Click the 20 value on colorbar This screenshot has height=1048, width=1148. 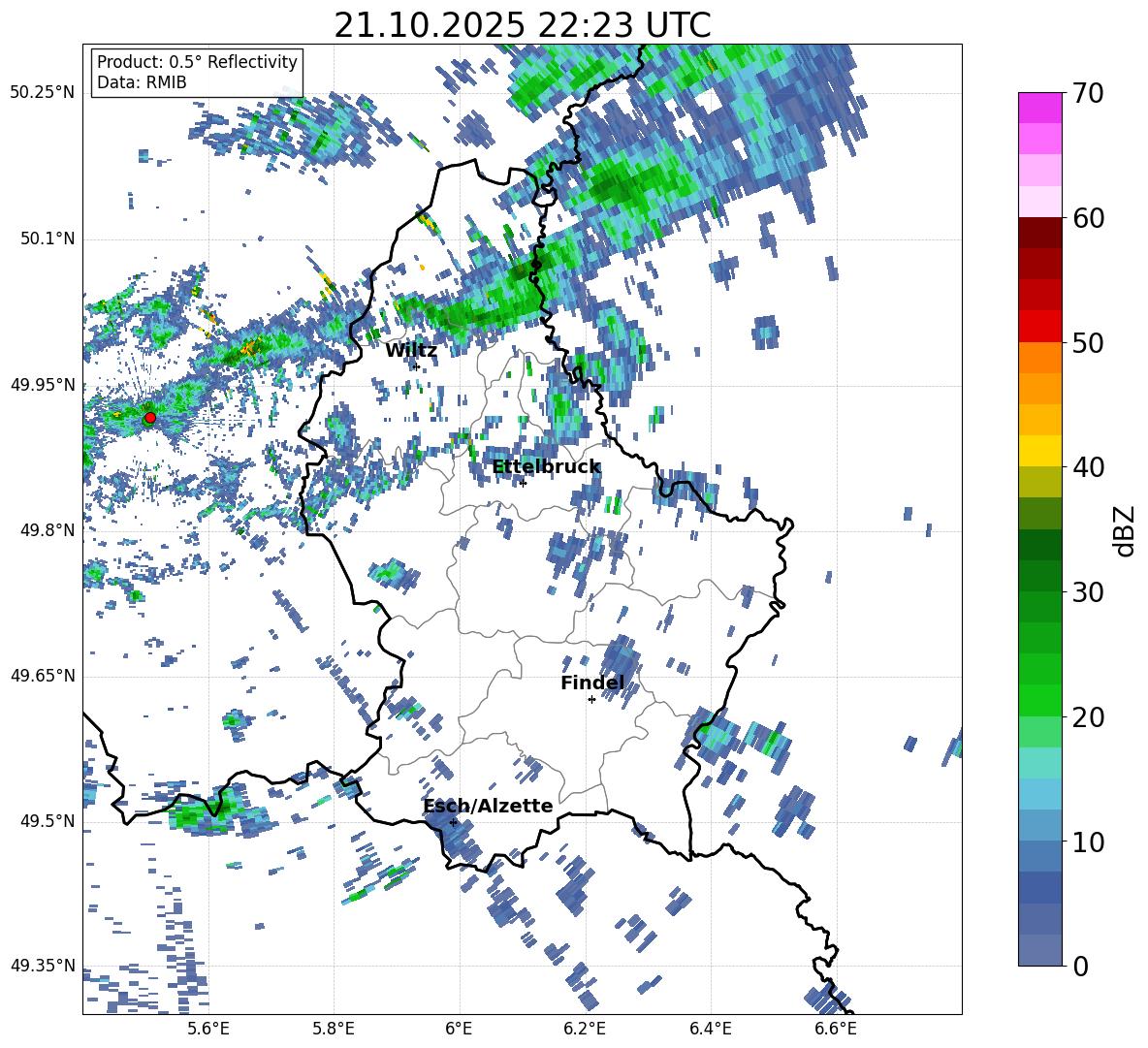(x=1088, y=717)
